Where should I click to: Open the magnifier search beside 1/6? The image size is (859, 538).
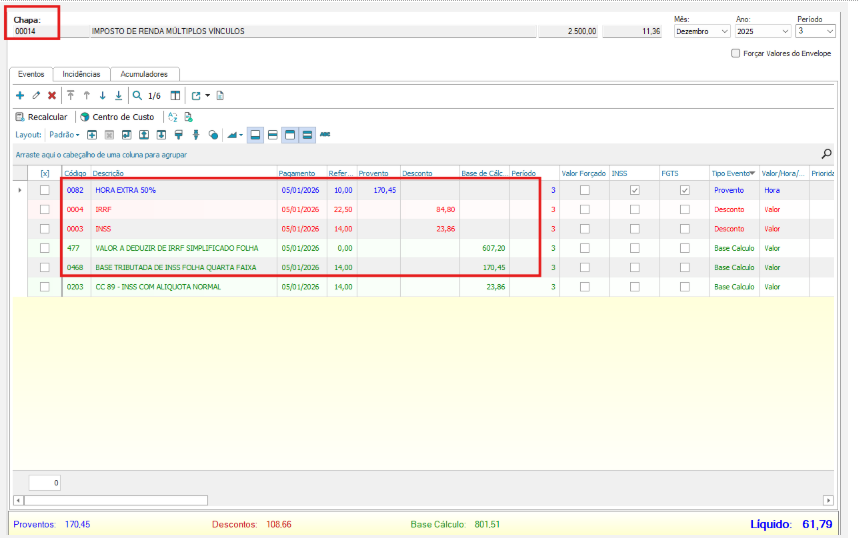[x=138, y=95]
